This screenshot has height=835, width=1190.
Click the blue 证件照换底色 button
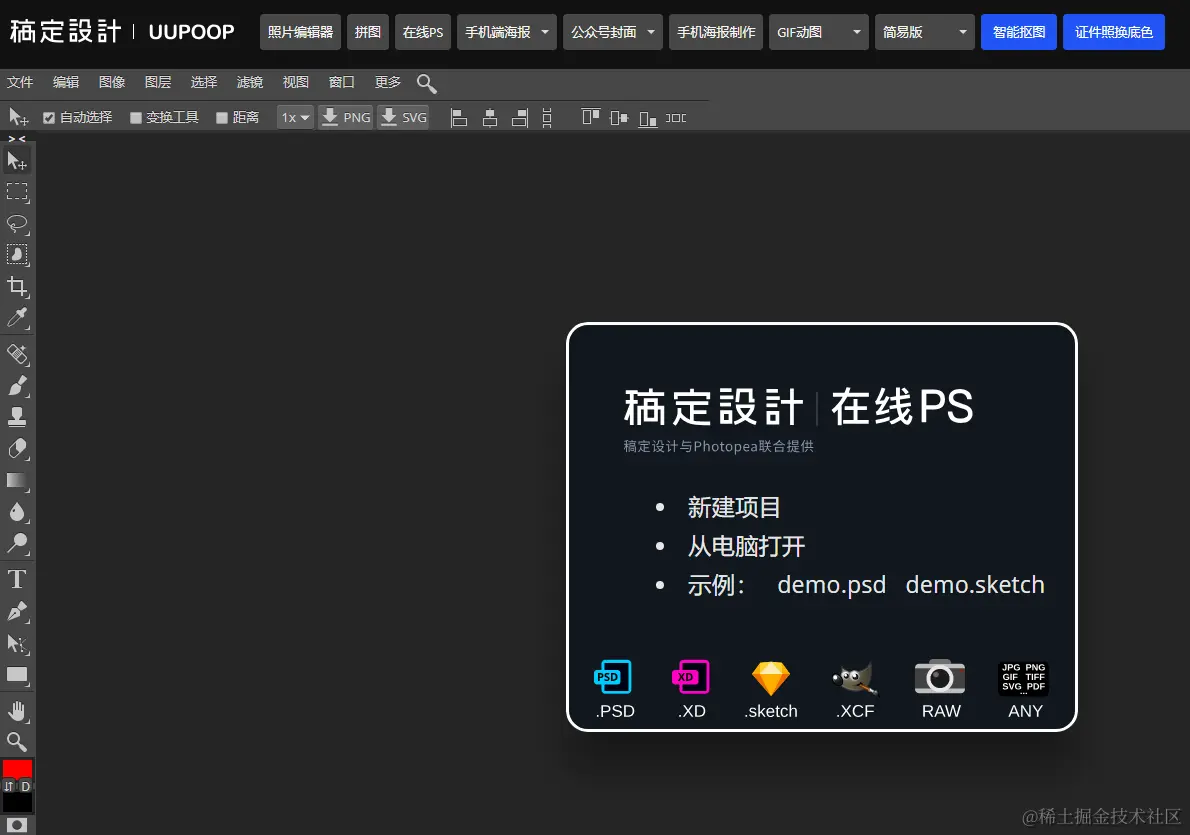click(1113, 32)
